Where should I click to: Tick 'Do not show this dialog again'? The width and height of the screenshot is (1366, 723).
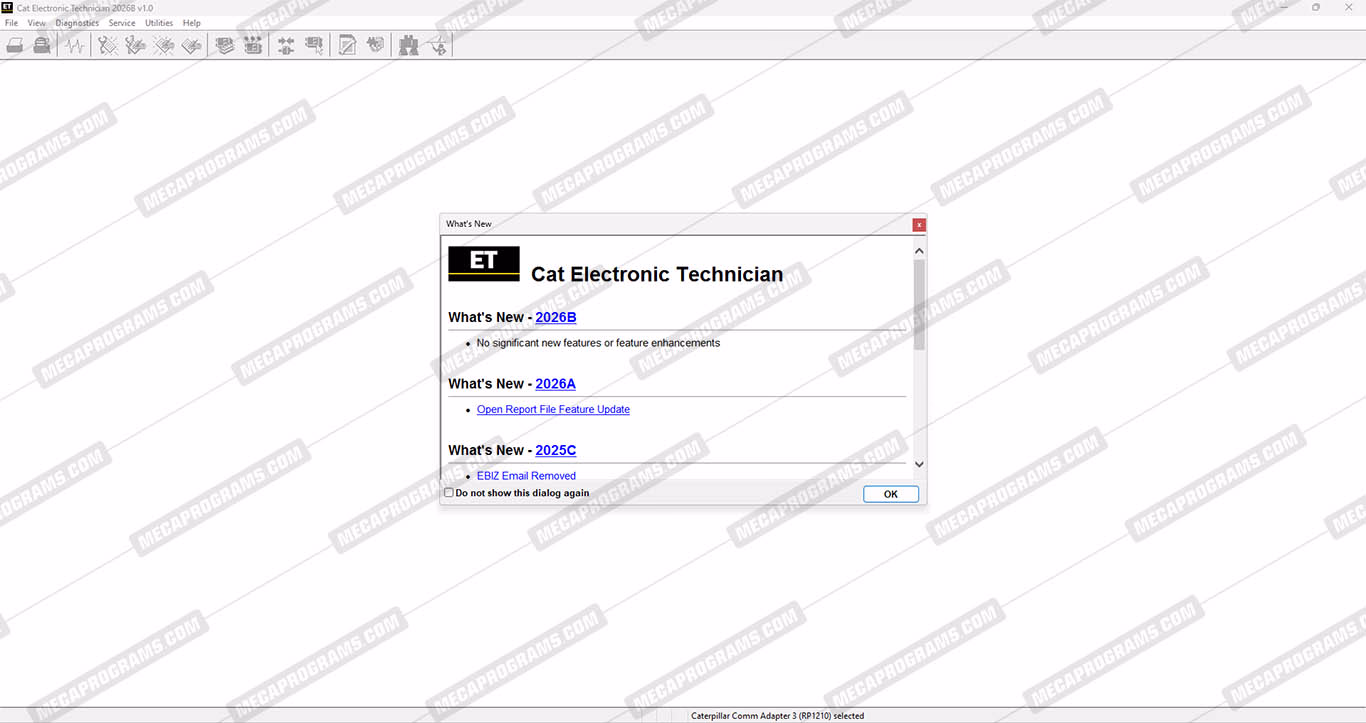pyautogui.click(x=449, y=493)
